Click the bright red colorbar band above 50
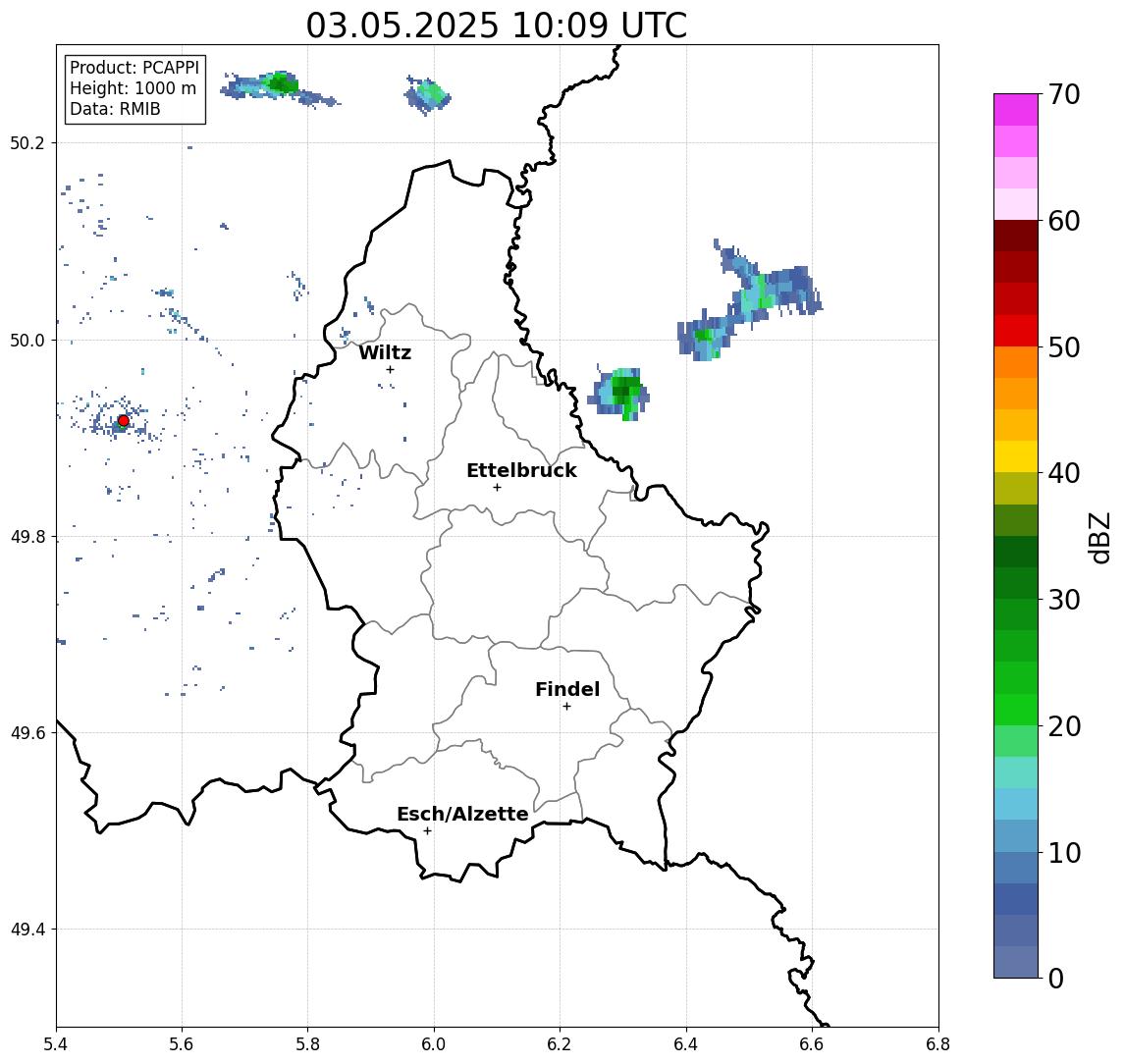The width and height of the screenshot is (1124, 1064). 1016,331
